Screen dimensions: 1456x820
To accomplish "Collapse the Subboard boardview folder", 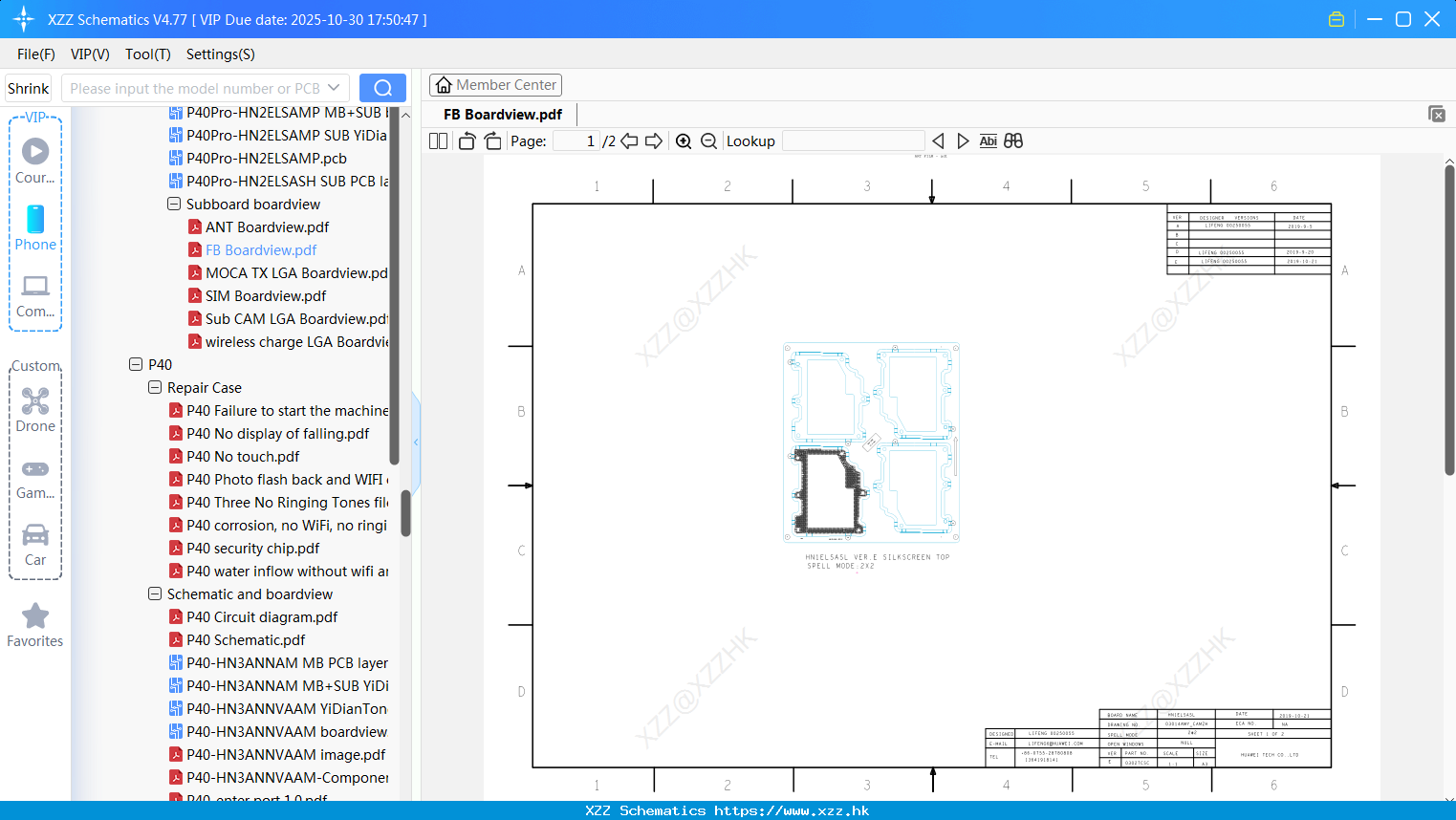I will (x=174, y=204).
